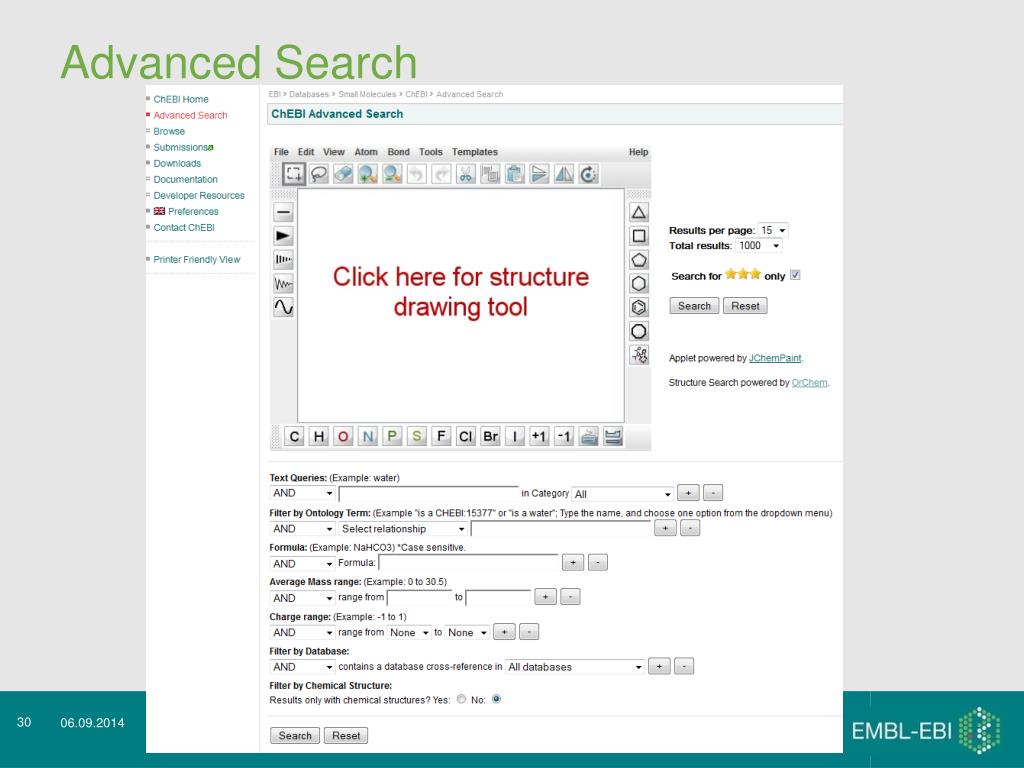Add a benzene ring template
1024x768 pixels.
click(x=639, y=307)
